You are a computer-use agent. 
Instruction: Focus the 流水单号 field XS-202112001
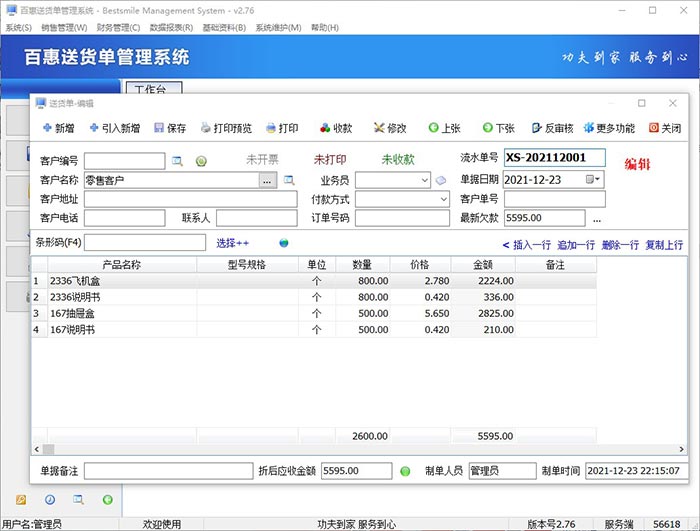tap(555, 158)
